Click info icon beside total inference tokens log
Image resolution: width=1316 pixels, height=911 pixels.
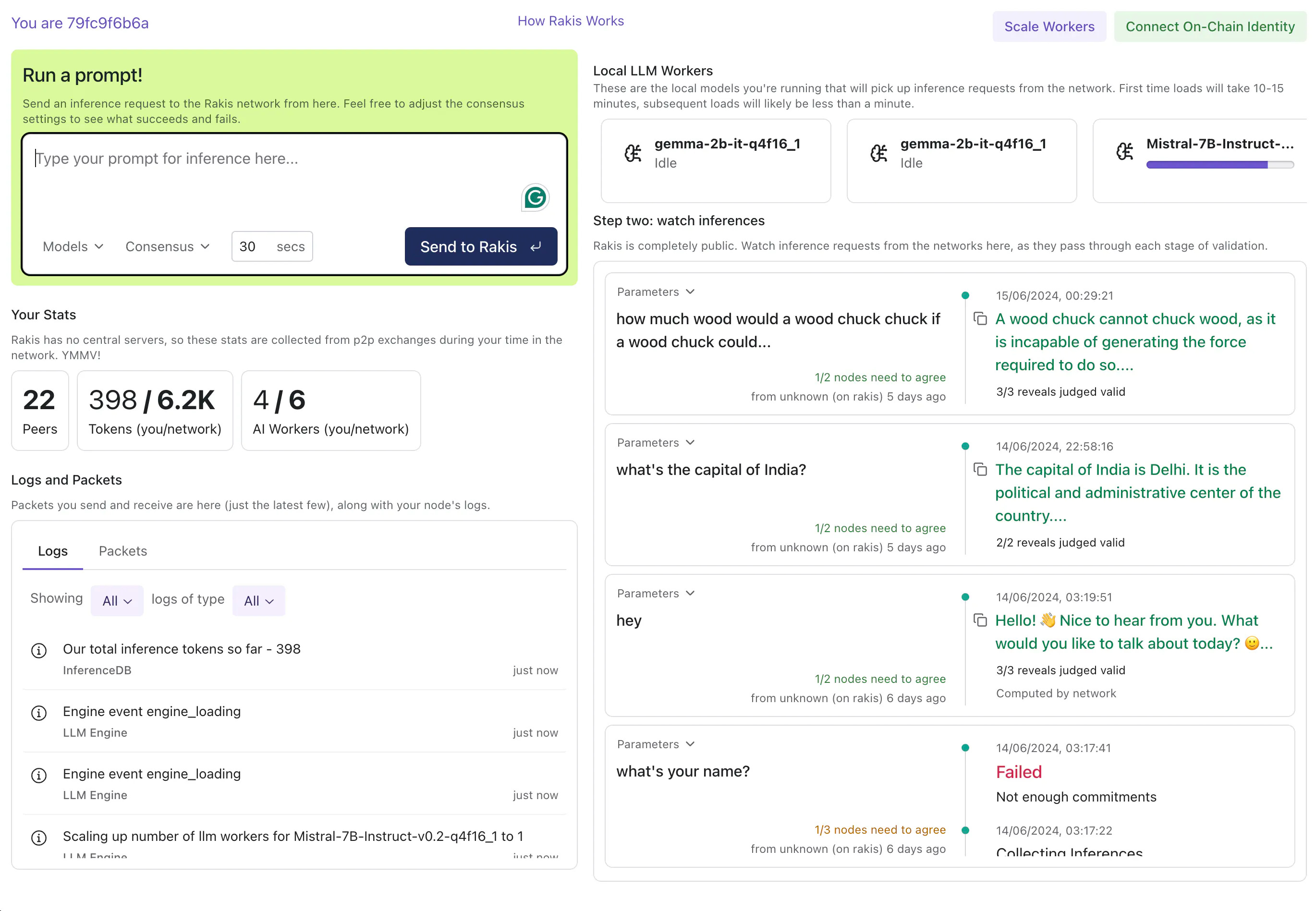39,650
